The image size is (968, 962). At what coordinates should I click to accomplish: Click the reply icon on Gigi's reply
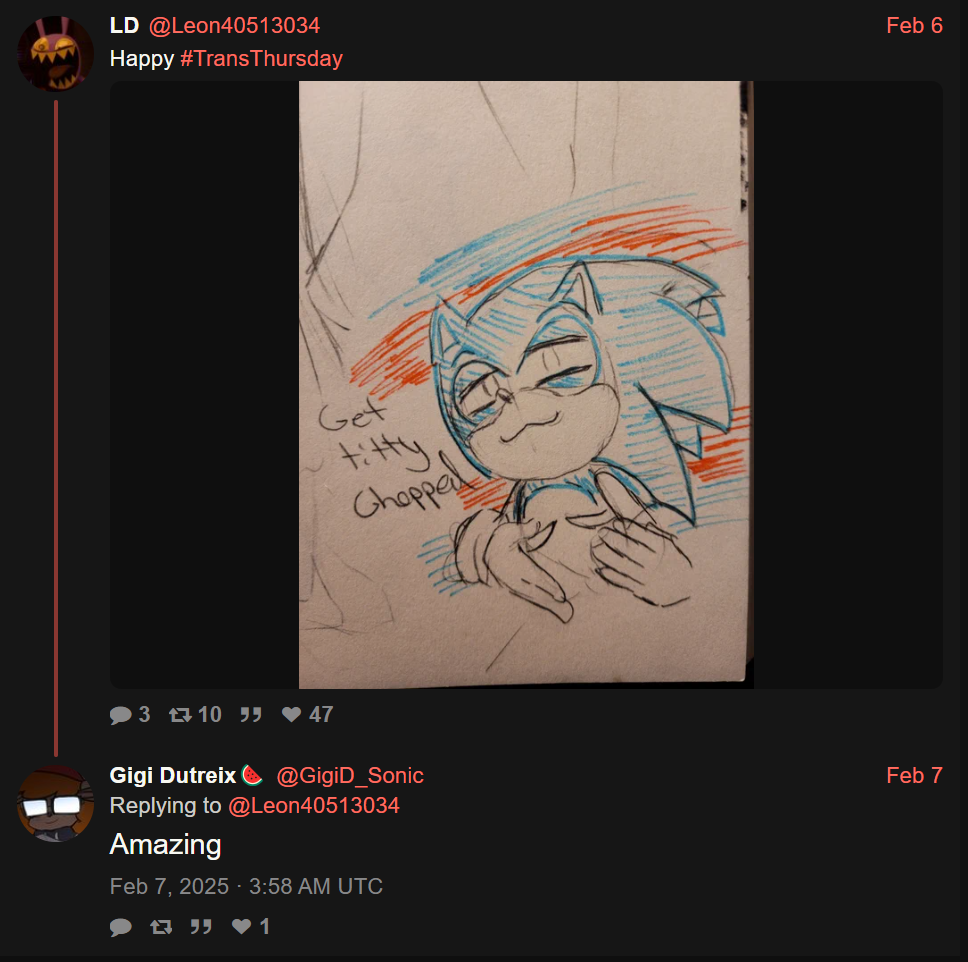pos(120,927)
